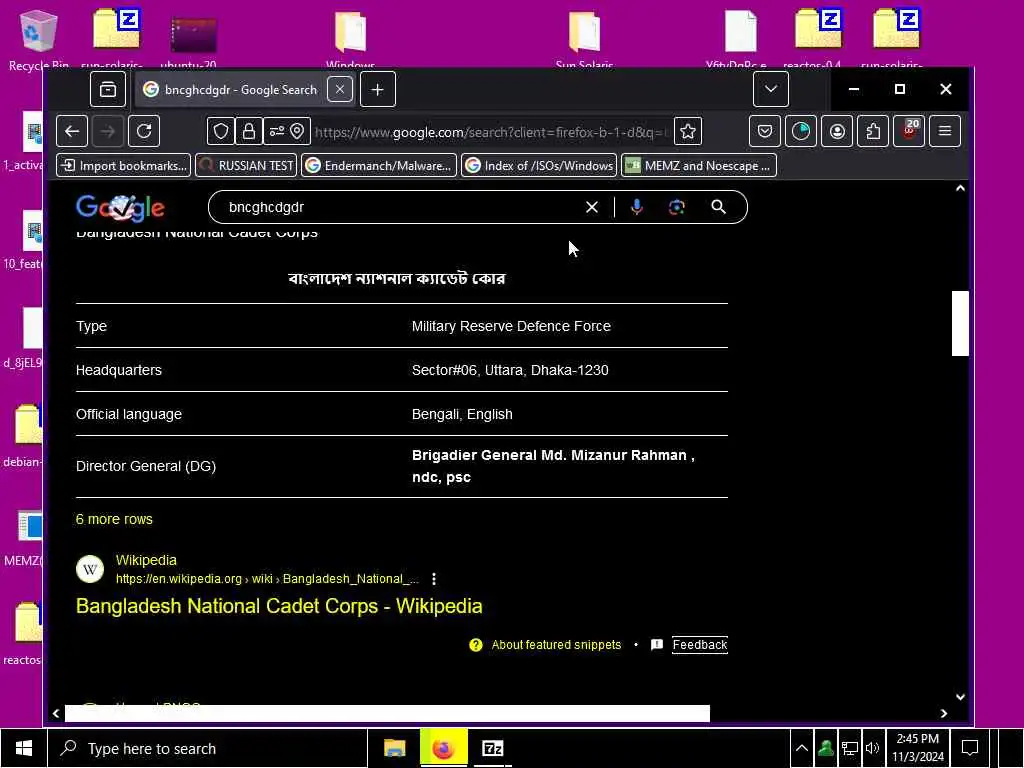Open Firefox hamburger application menu
The width and height of the screenshot is (1024, 768).
pos(945,132)
